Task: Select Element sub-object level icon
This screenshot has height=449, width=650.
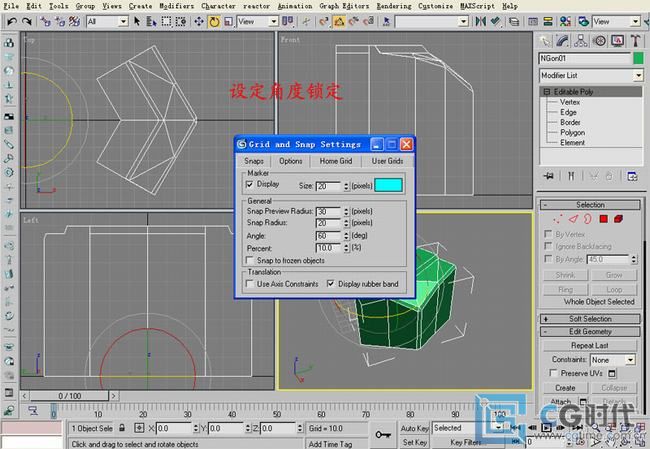Action: (618, 219)
